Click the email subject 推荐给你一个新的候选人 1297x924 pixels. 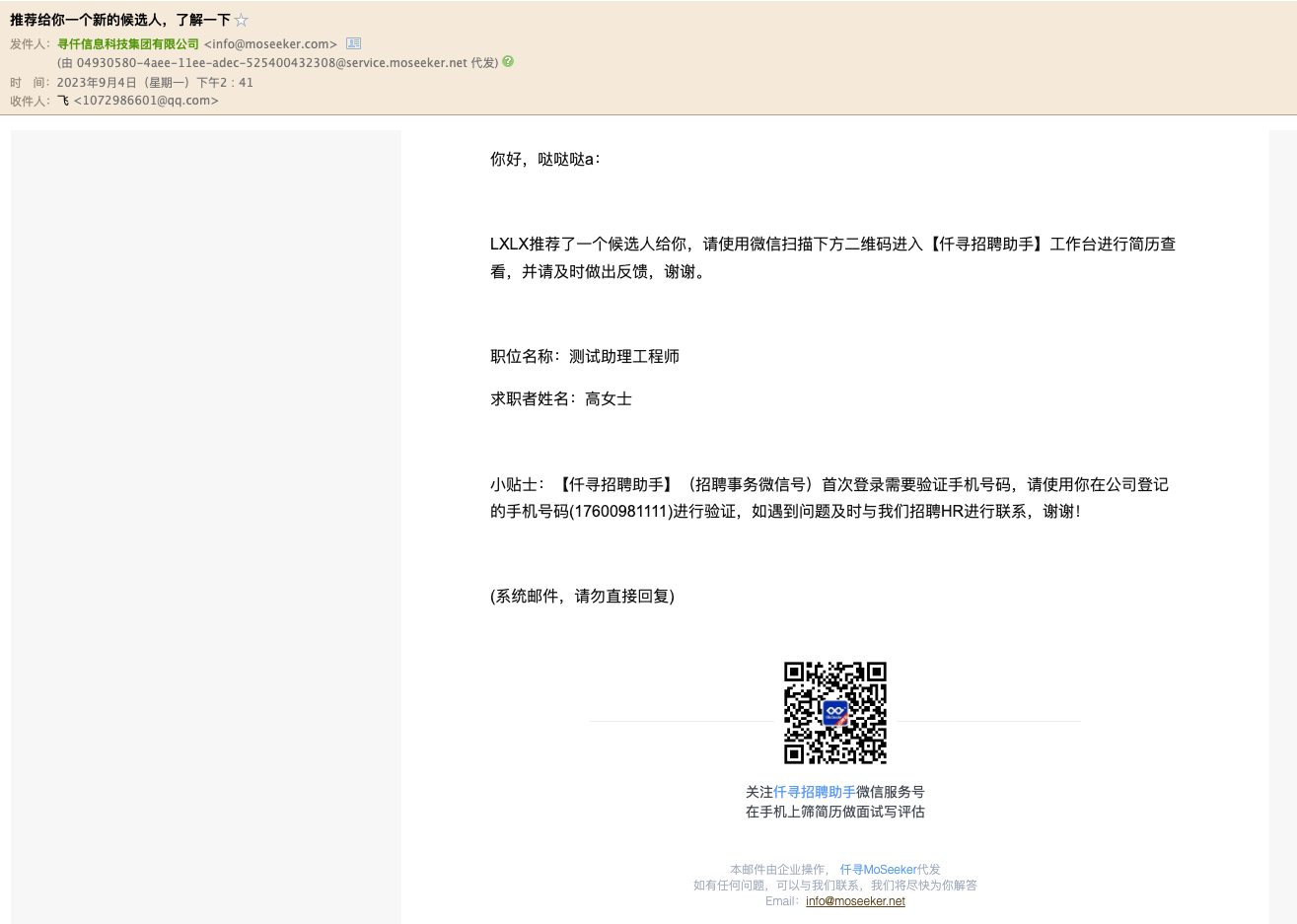120,20
